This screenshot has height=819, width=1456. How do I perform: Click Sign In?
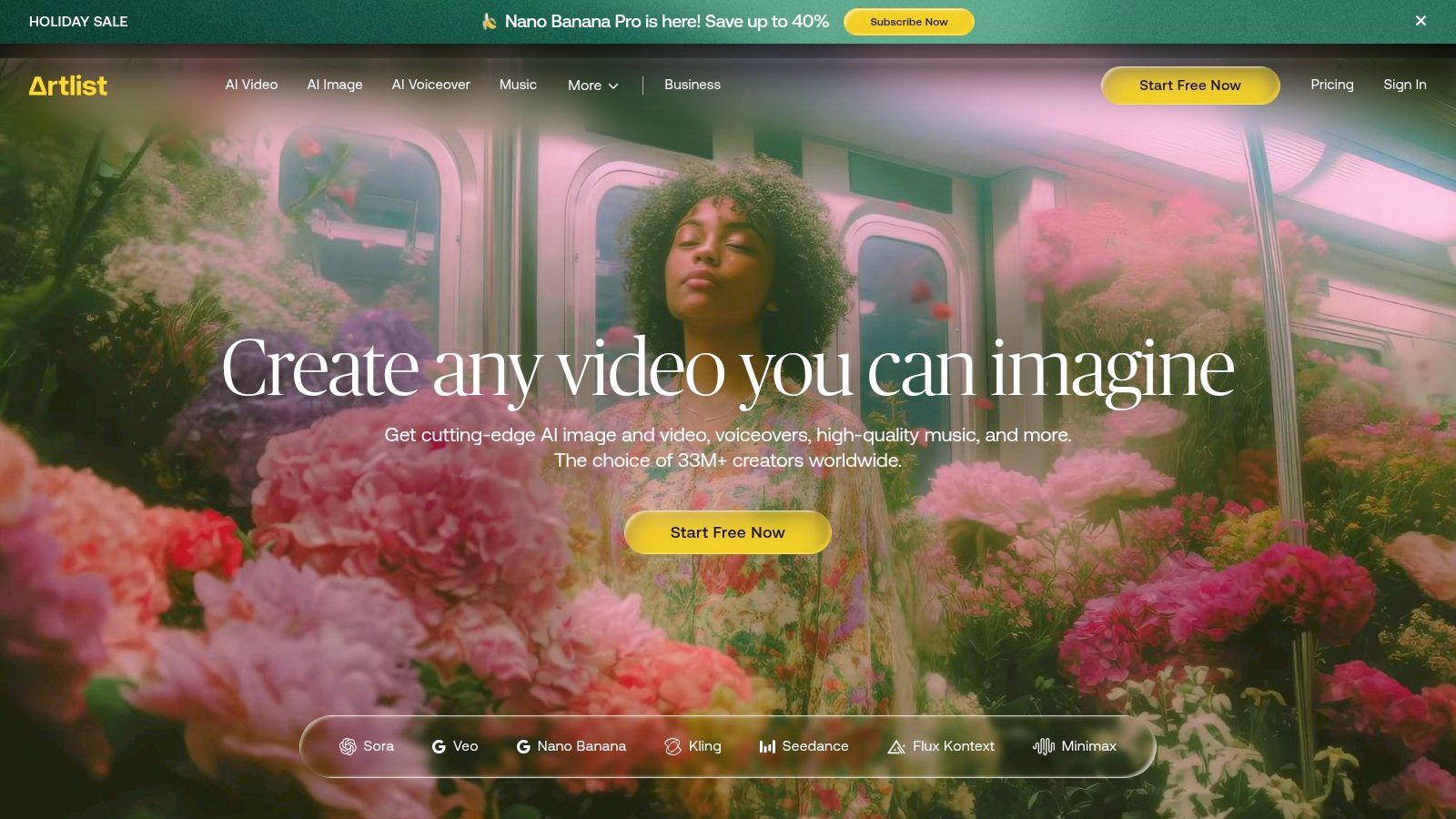point(1404,85)
